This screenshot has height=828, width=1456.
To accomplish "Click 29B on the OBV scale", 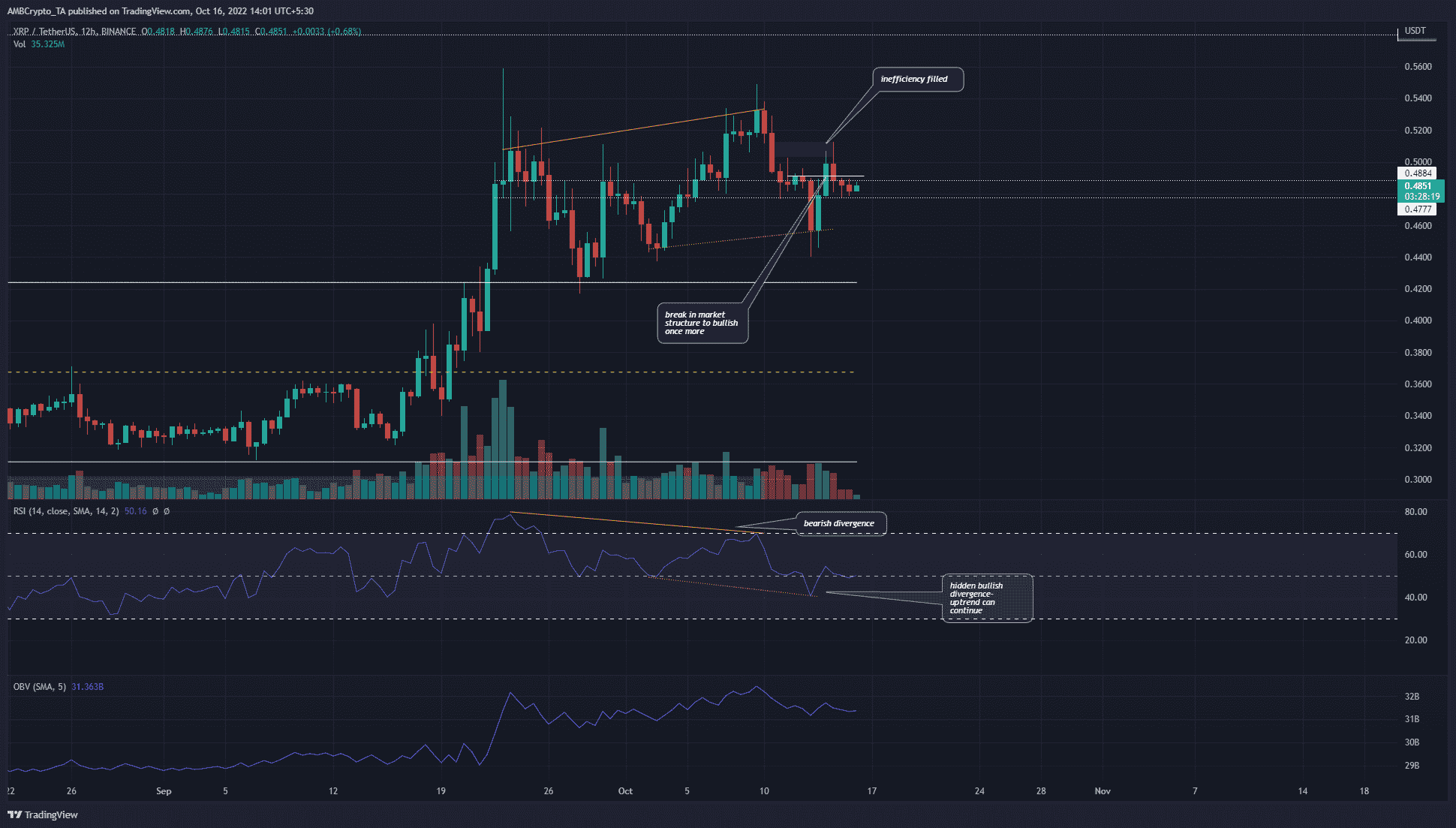I will point(1412,766).
